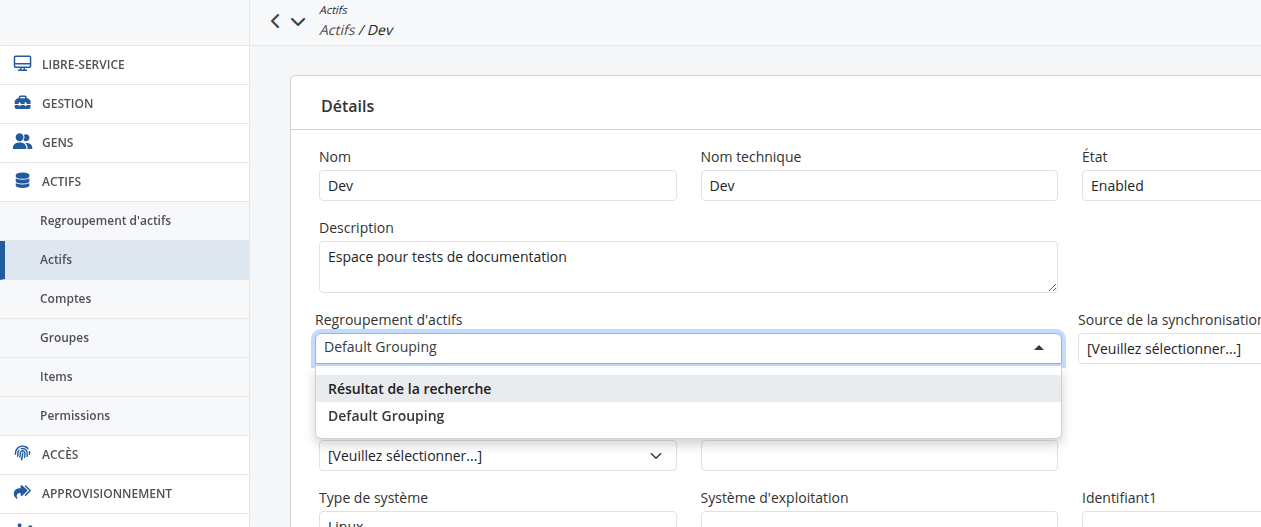The image size is (1261, 527).
Task: Open the État dropdown showing Enabled
Action: click(1171, 185)
